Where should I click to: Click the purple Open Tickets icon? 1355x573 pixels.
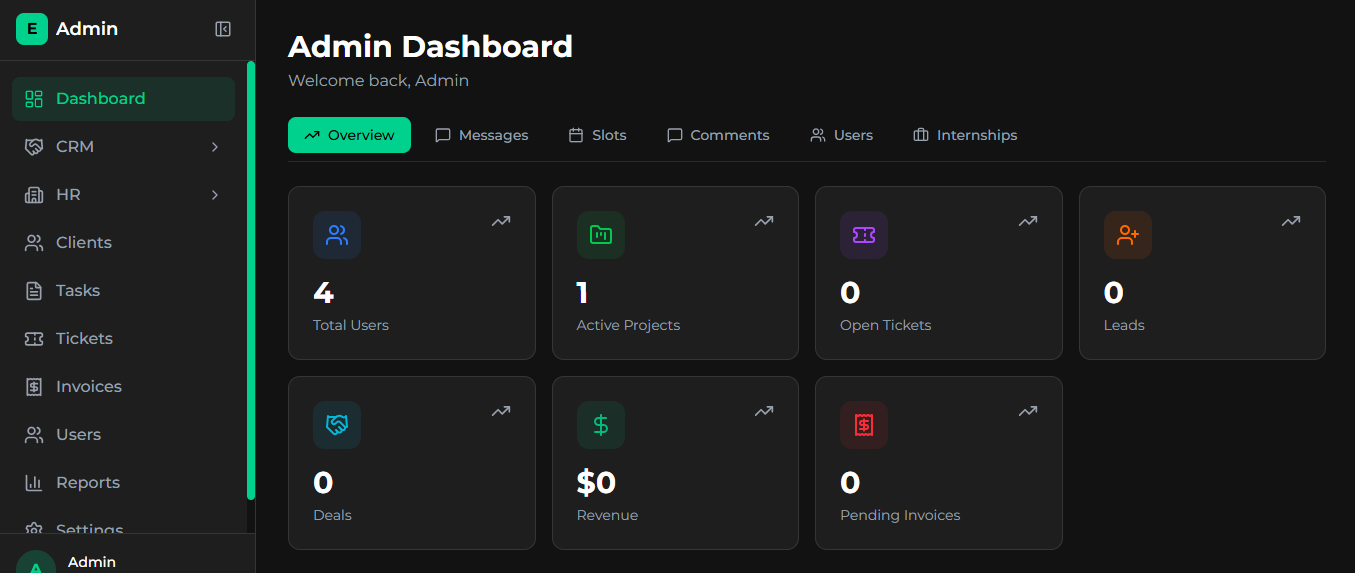(x=864, y=235)
